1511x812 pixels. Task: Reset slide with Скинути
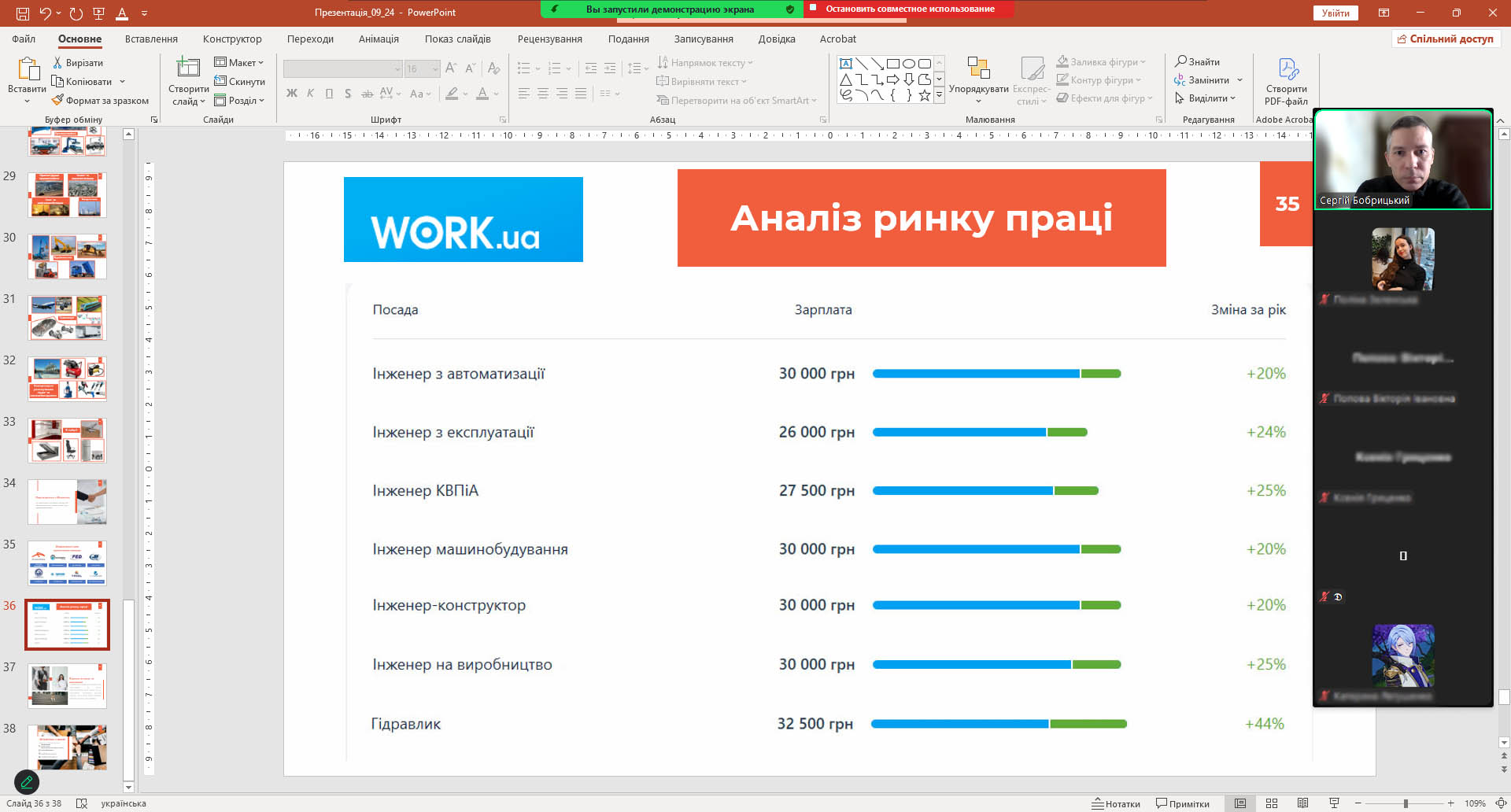point(240,82)
